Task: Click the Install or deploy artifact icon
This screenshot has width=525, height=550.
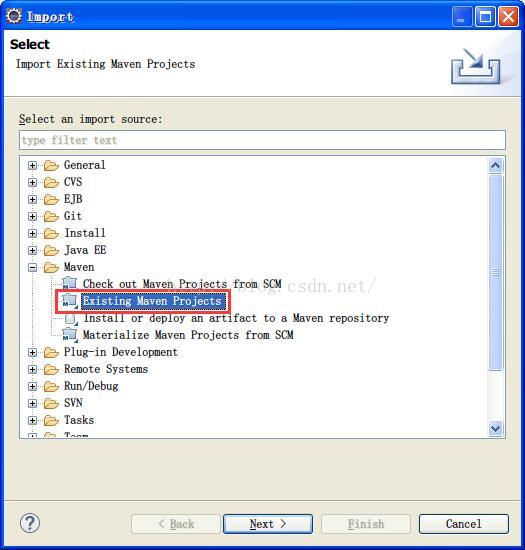Action: click(x=71, y=319)
